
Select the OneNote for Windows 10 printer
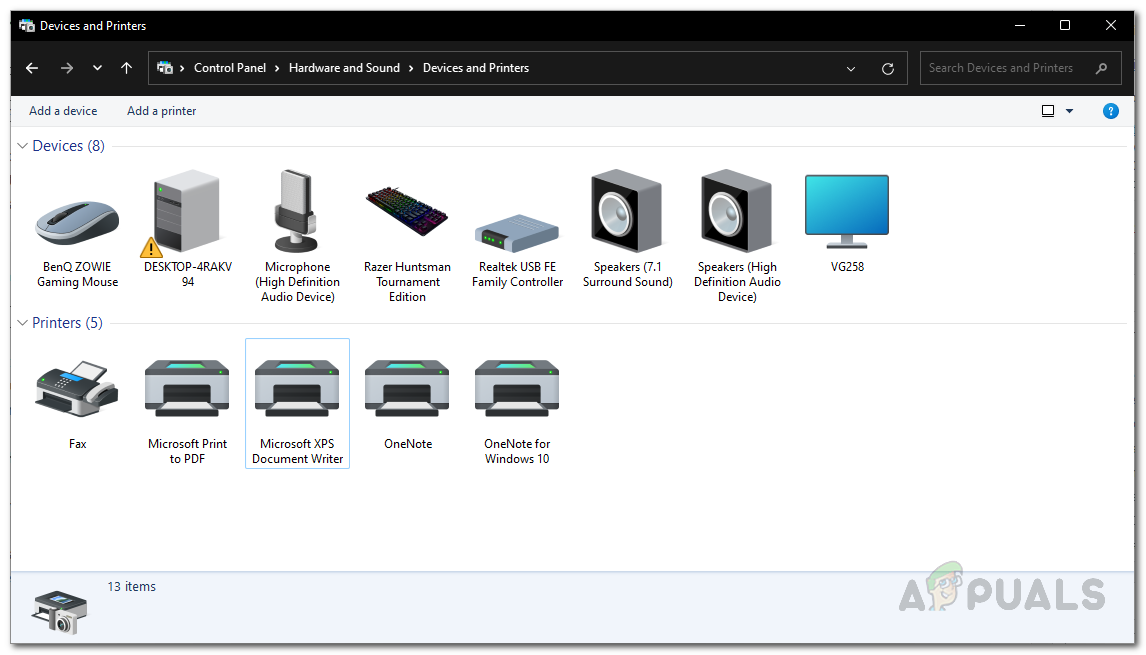click(x=517, y=390)
